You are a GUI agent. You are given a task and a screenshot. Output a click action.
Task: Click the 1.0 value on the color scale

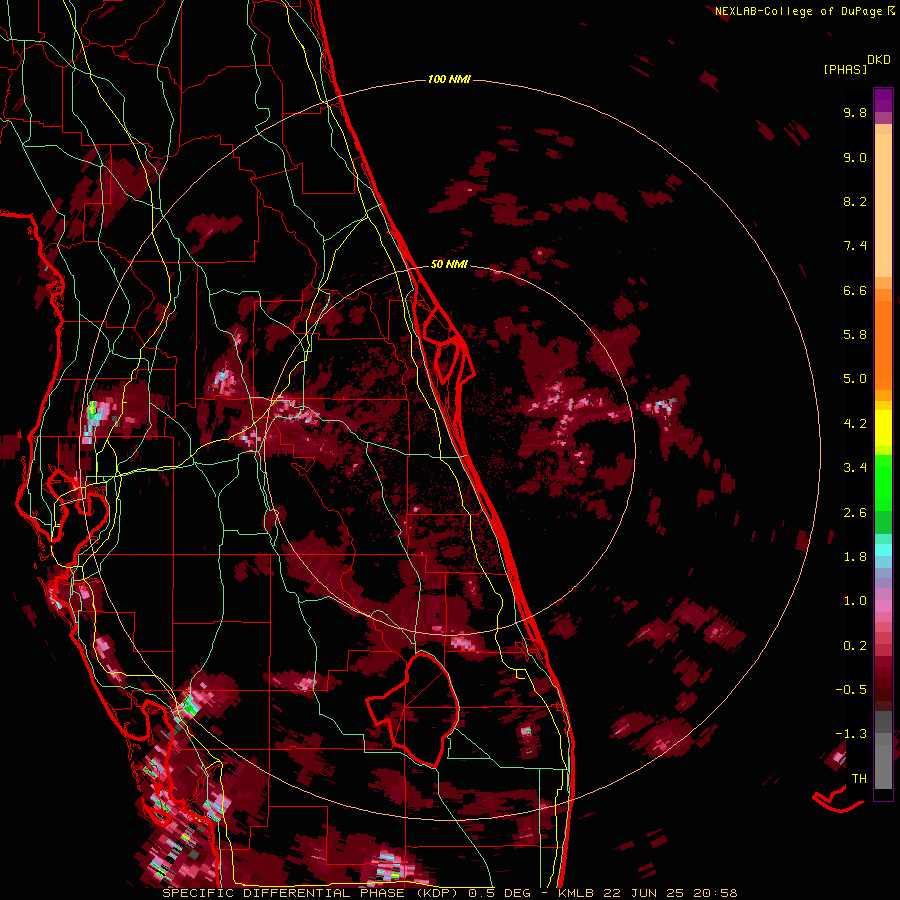pos(855,601)
